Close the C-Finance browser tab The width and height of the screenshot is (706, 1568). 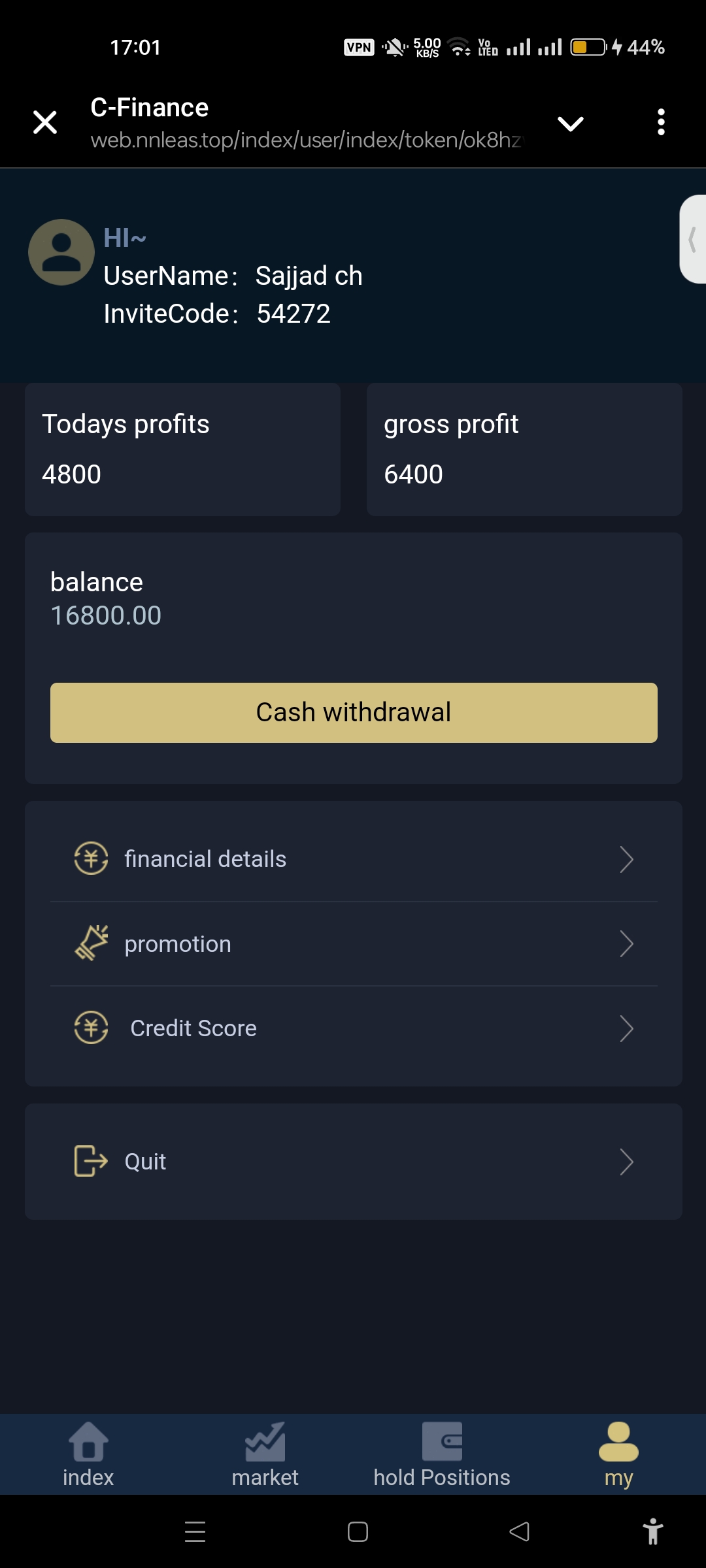[x=45, y=122]
